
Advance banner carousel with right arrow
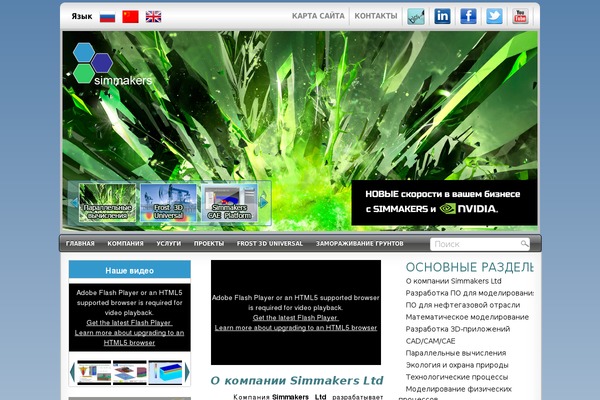coord(264,202)
